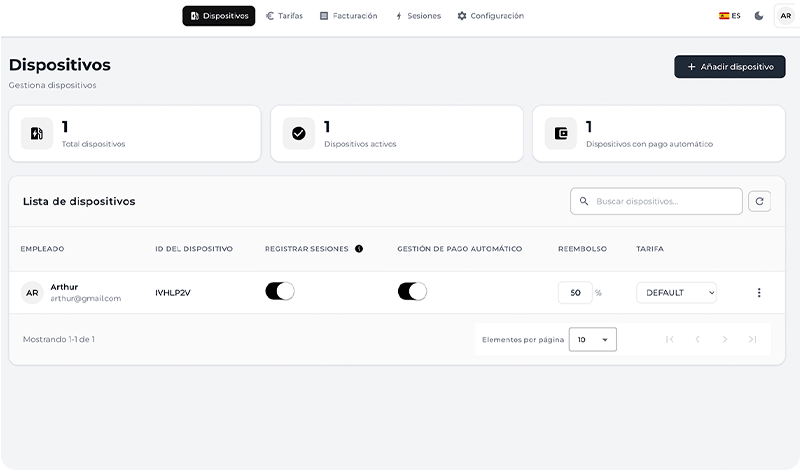Disable Registrar Sesiones toggle for Arthur
Image resolution: width=800 pixels, height=470 pixels.
[279, 291]
